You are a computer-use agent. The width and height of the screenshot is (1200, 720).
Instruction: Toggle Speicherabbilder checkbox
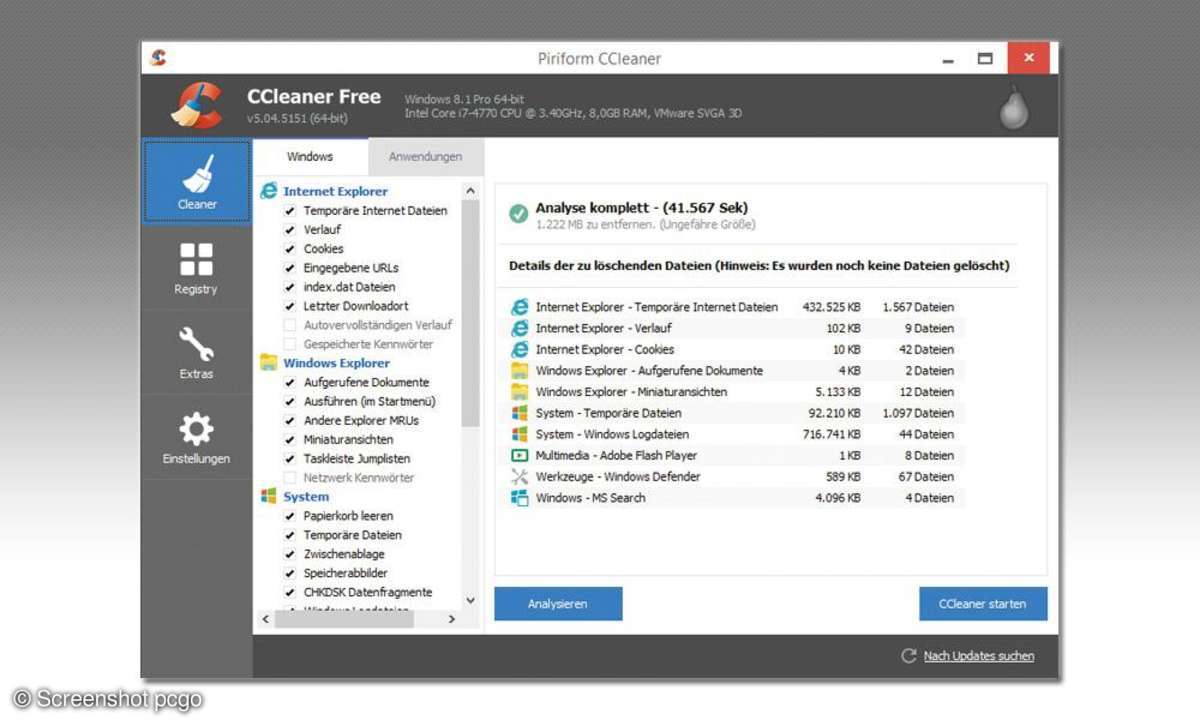point(290,573)
